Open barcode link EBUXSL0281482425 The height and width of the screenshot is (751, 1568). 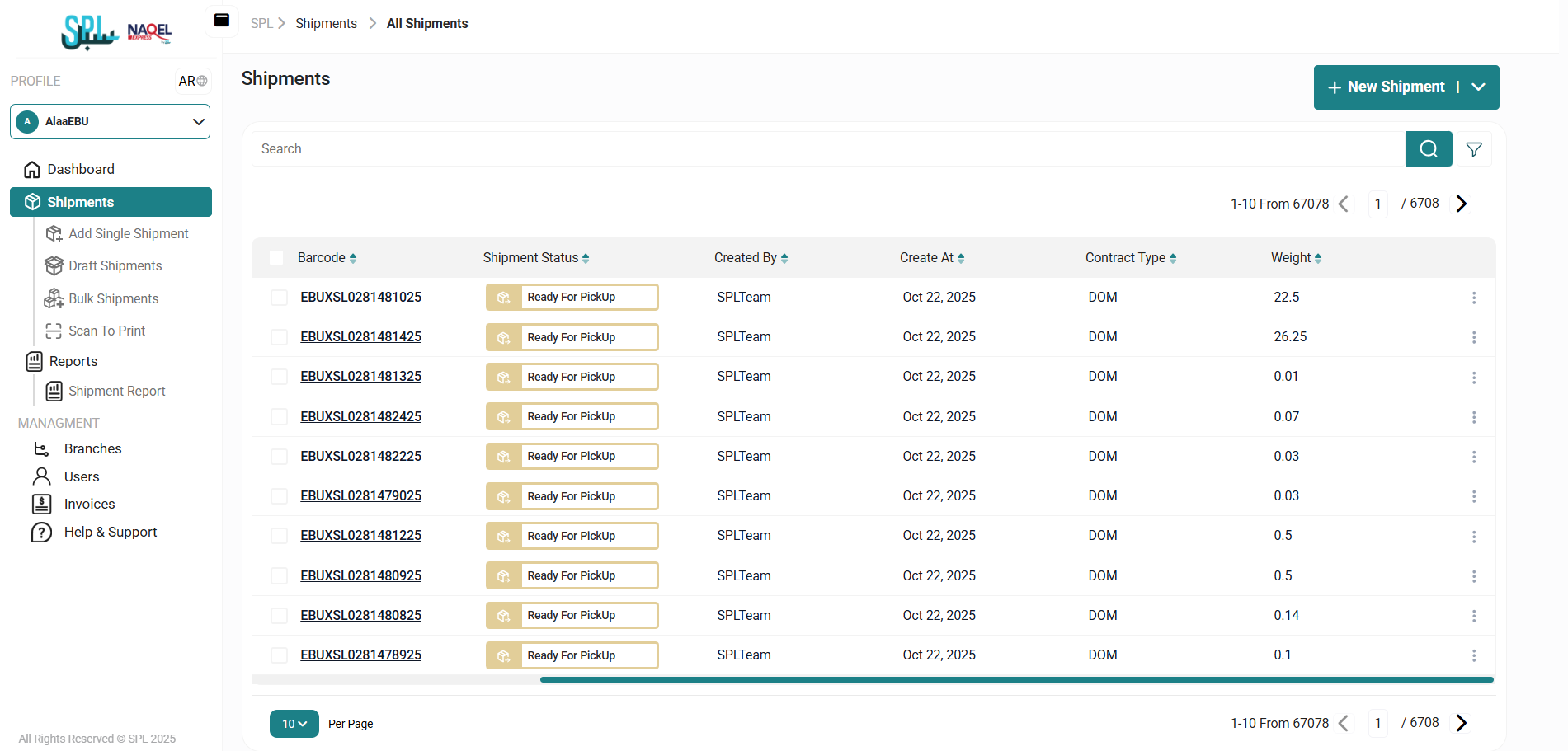360,416
